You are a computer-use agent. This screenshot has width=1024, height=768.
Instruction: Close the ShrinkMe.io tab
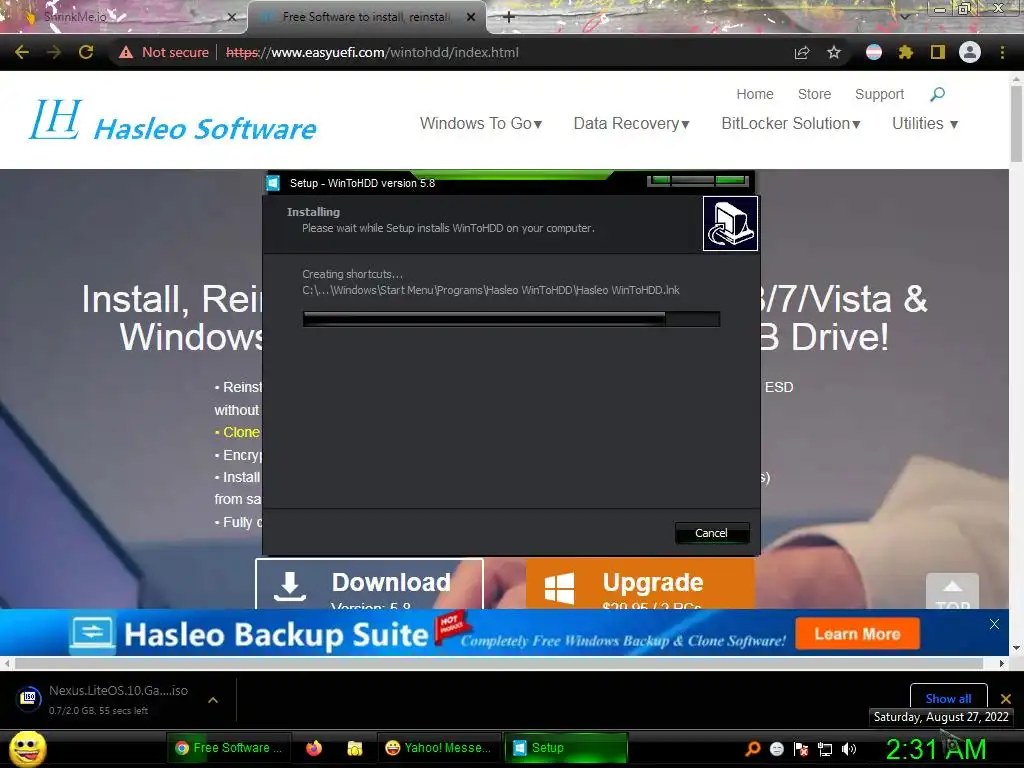pos(231,17)
